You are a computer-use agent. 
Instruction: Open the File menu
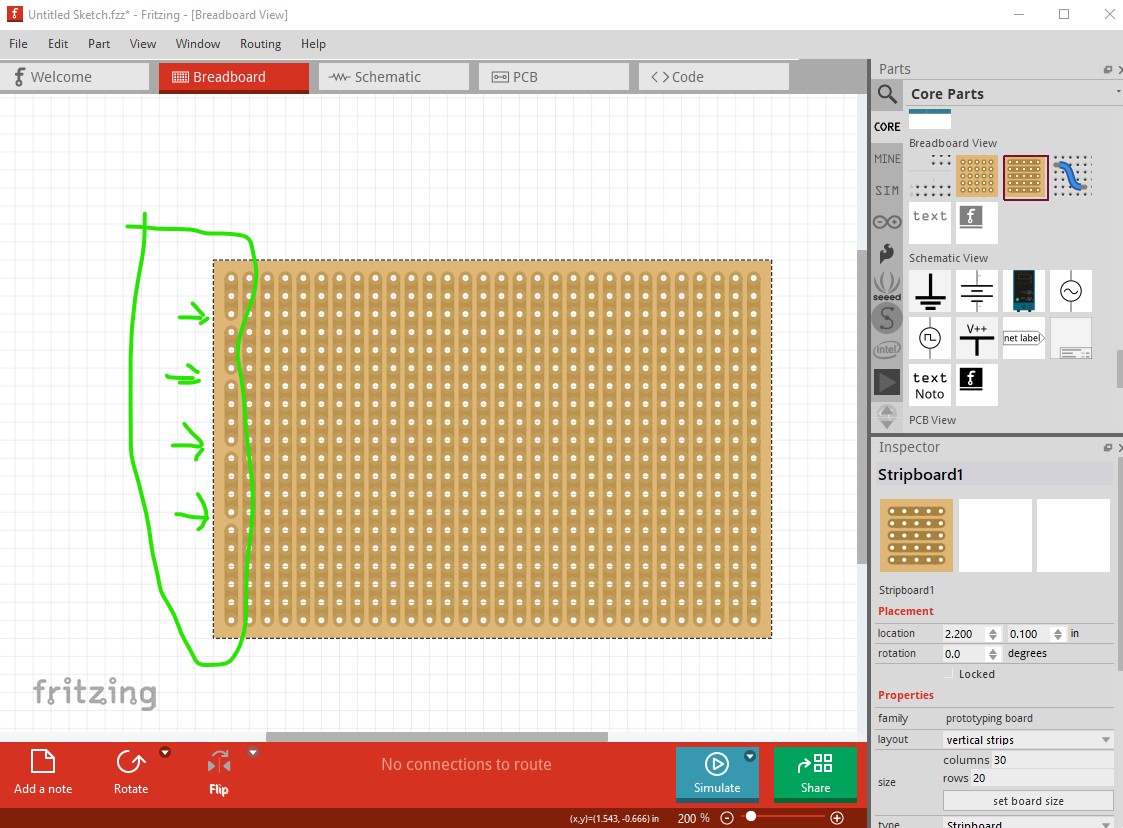(18, 44)
